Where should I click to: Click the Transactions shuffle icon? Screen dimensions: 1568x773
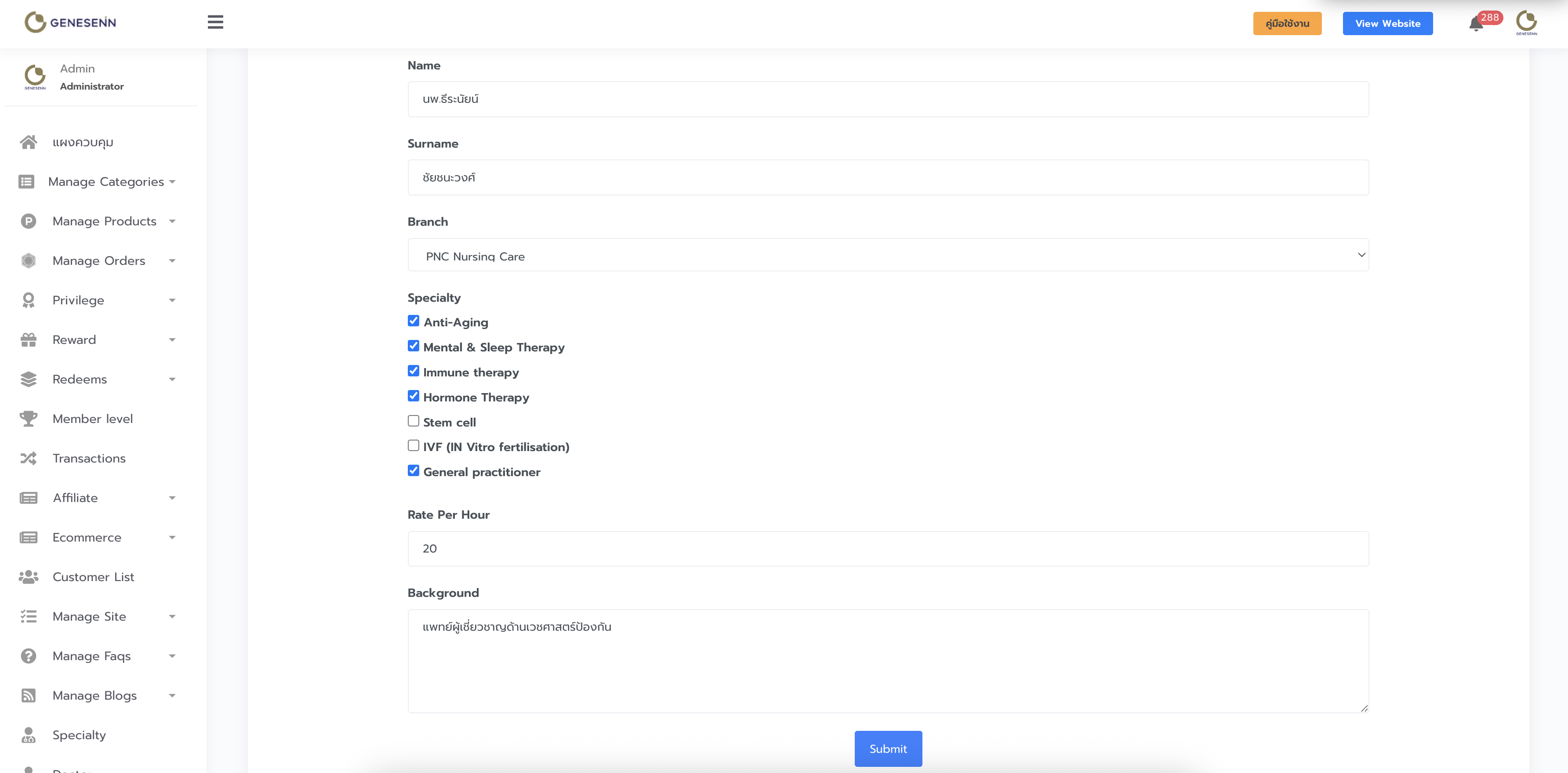28,458
